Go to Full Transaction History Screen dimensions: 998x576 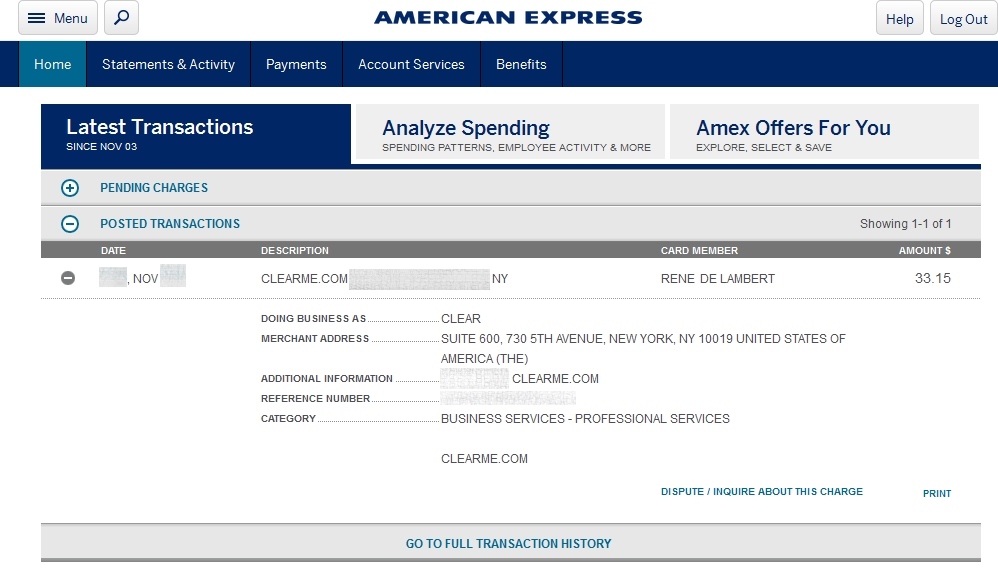[508, 544]
